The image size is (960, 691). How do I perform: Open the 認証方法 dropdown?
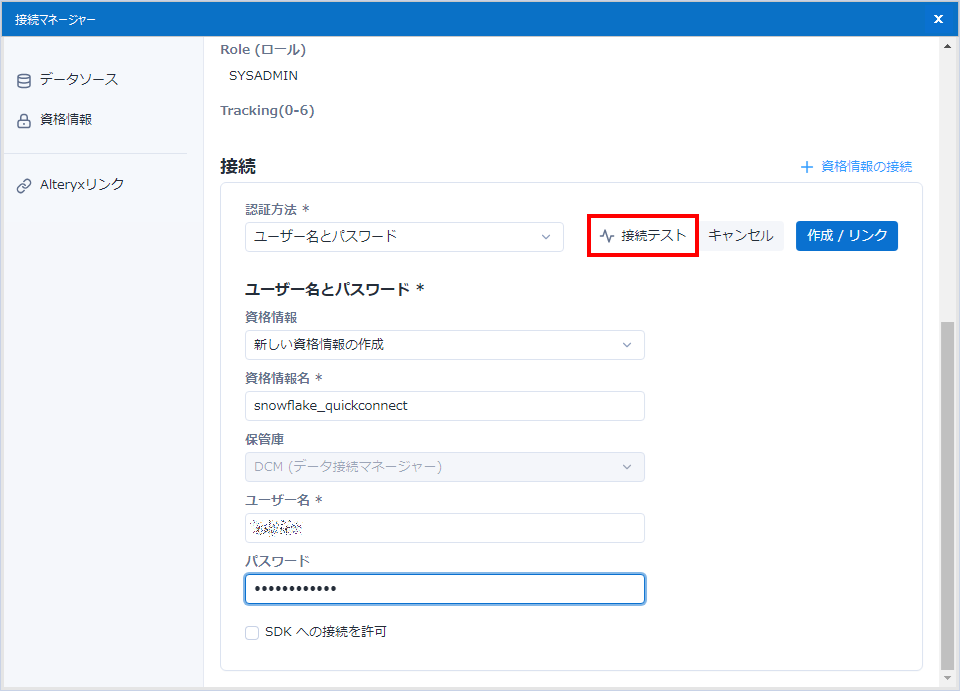coord(404,237)
